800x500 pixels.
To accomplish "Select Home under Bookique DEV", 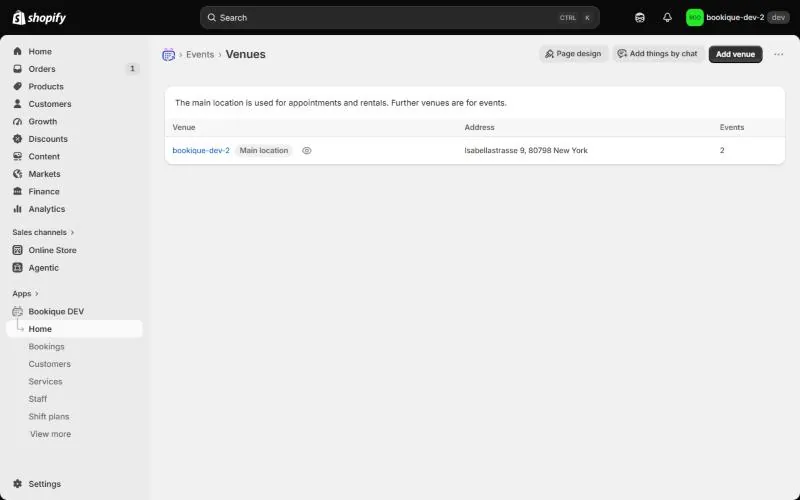I will [74, 329].
